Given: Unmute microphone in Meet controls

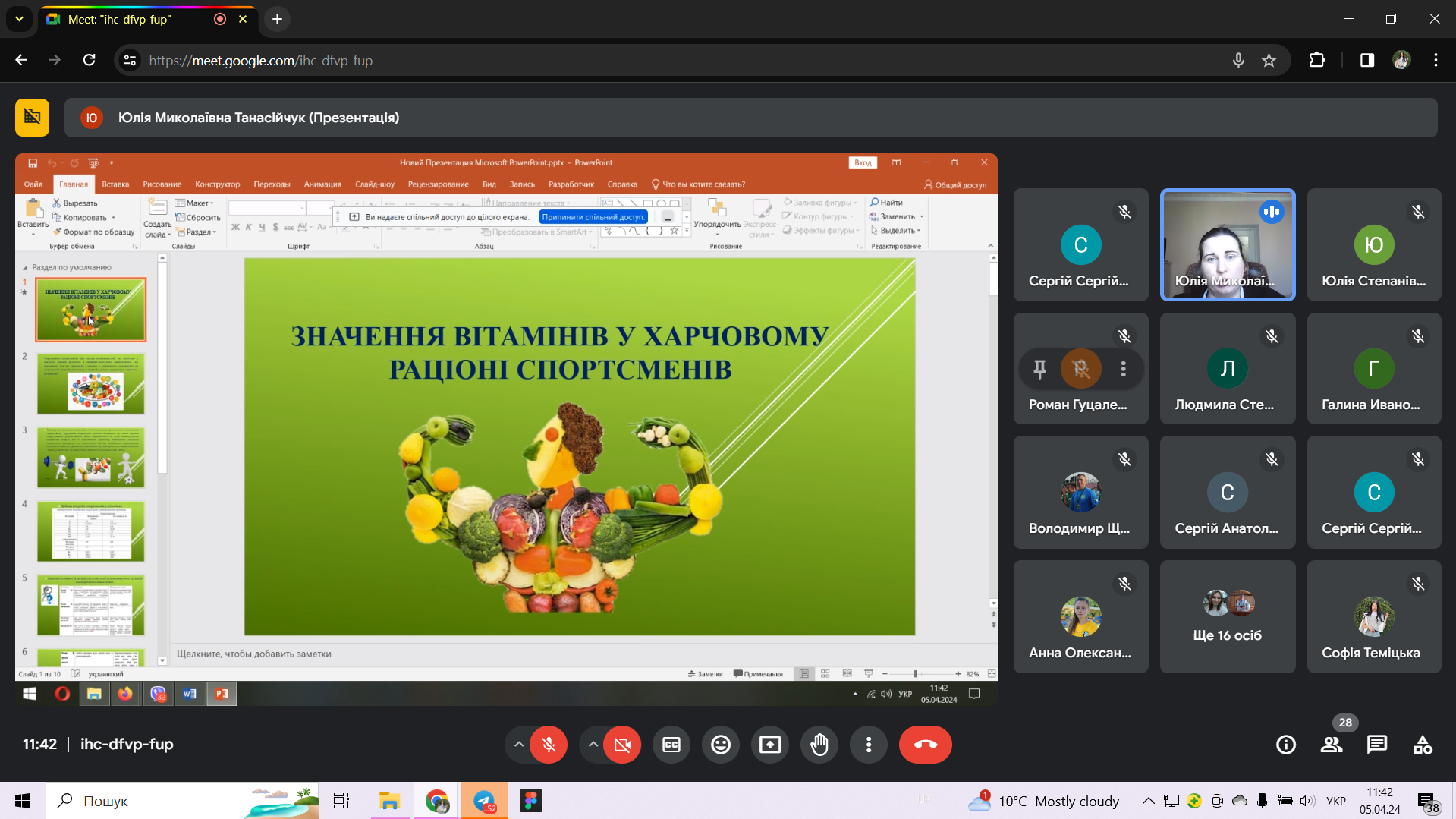Looking at the screenshot, I should (x=549, y=745).
